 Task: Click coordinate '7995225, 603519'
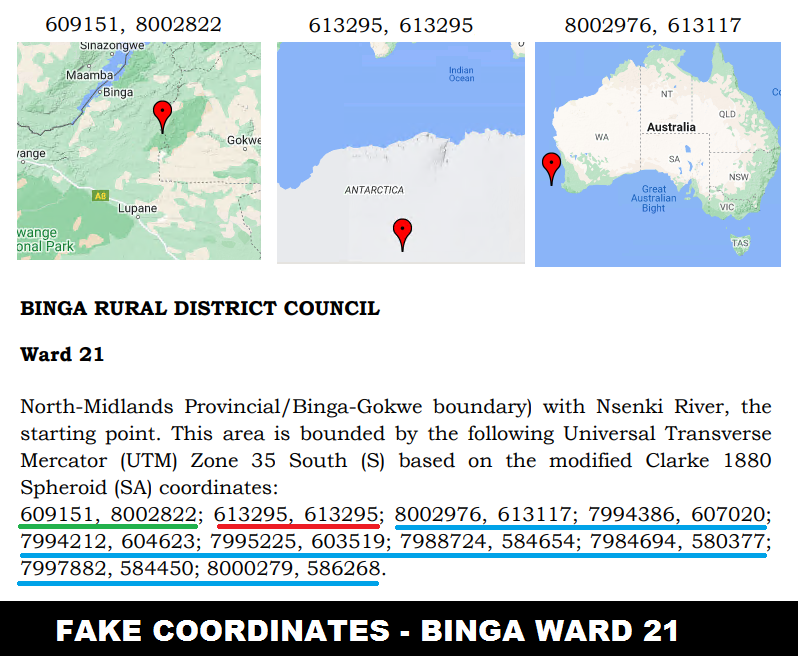298,541
